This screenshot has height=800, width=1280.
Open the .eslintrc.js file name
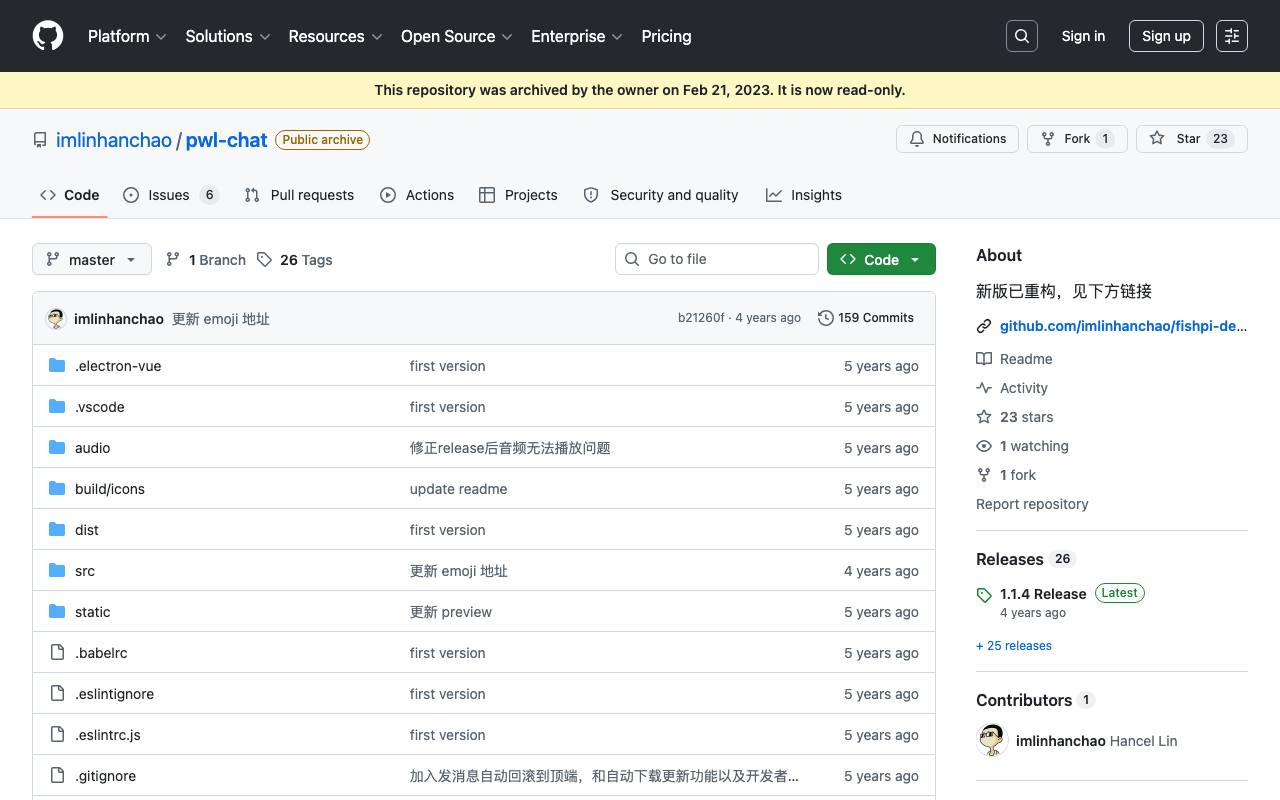[x=108, y=735]
